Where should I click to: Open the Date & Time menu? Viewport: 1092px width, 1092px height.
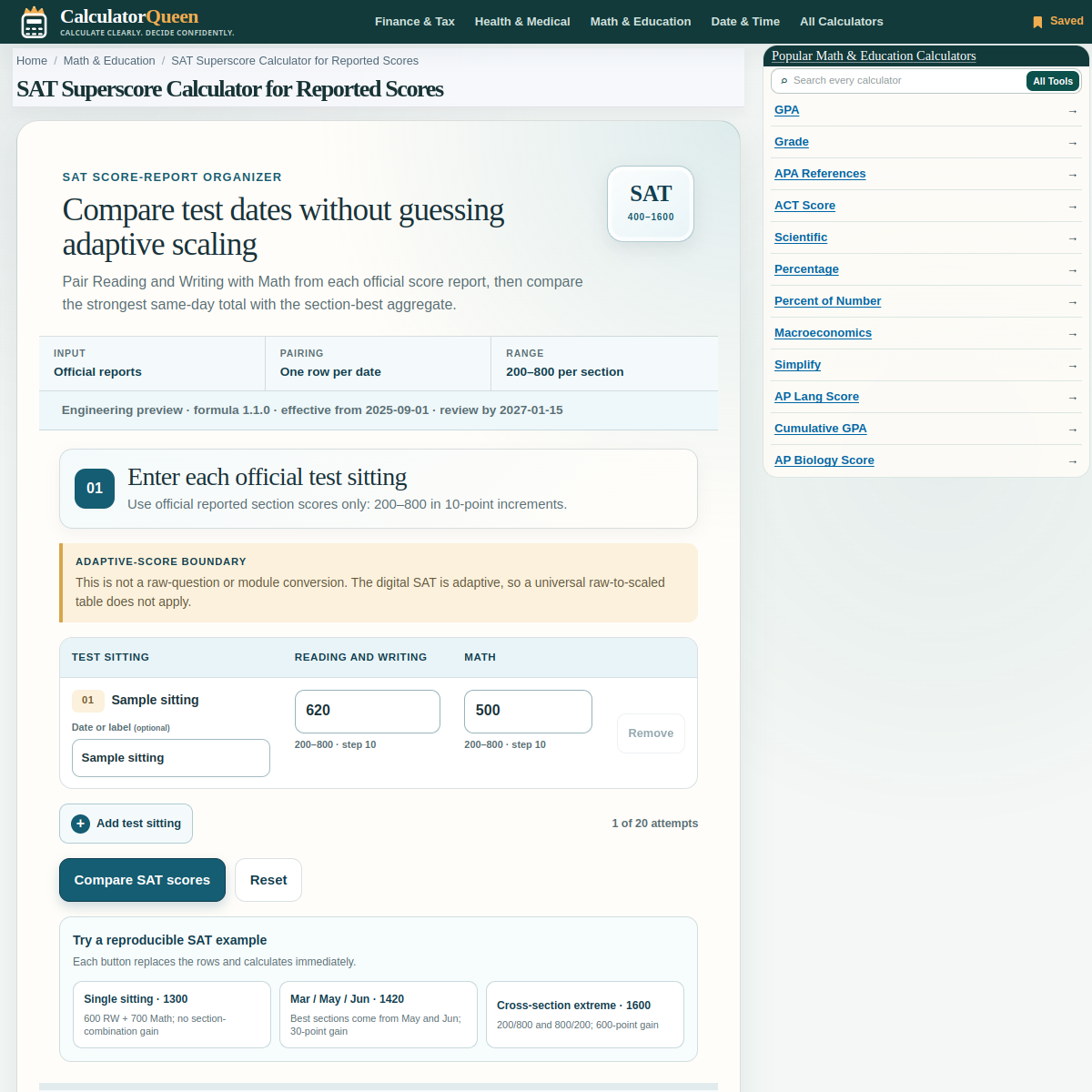[x=745, y=22]
